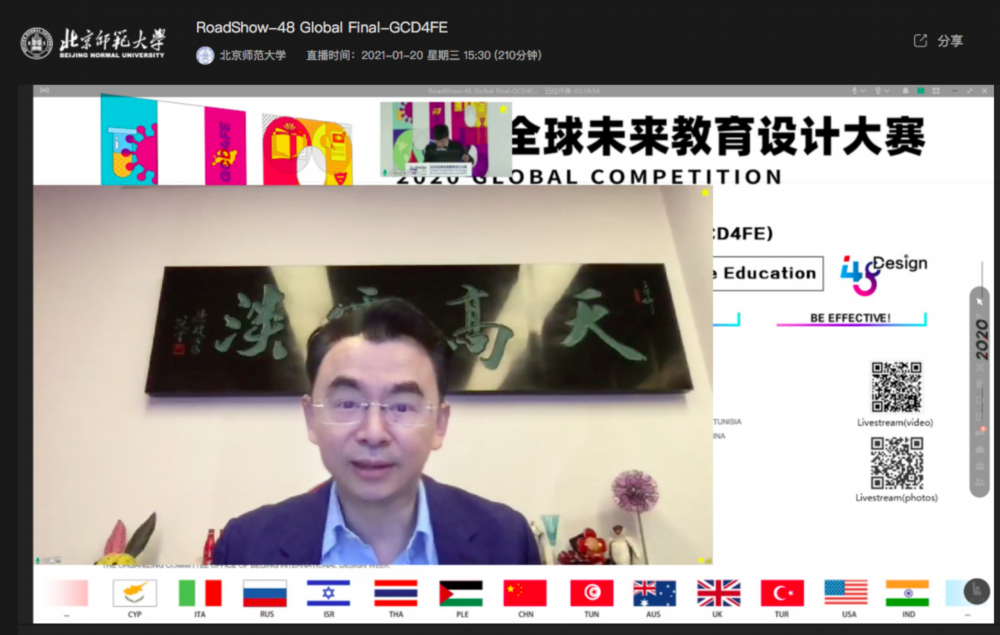Image resolution: width=1000 pixels, height=635 pixels.
Task: Click the TUR Turkey flag
Action: click(783, 593)
